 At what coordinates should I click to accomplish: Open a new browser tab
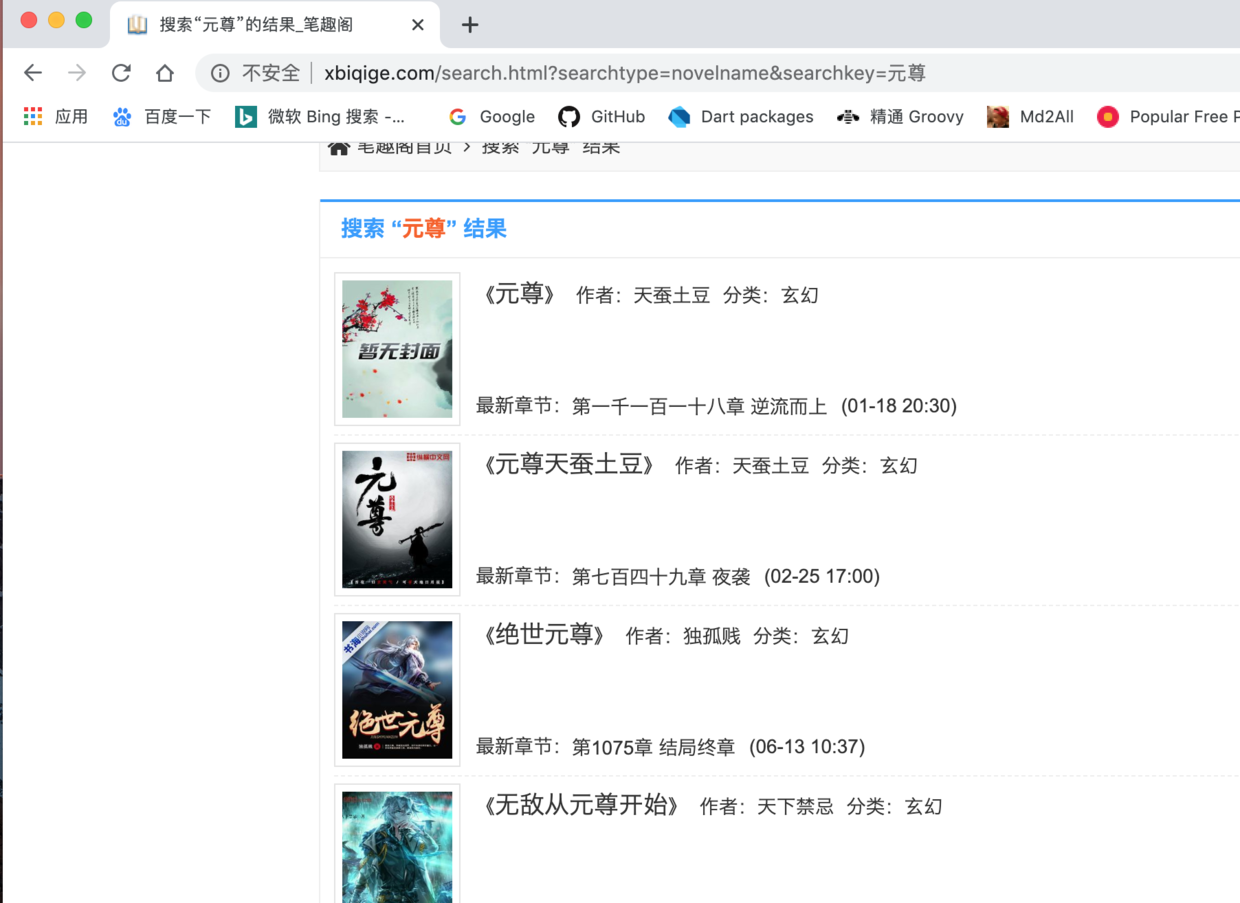pyautogui.click(x=470, y=25)
